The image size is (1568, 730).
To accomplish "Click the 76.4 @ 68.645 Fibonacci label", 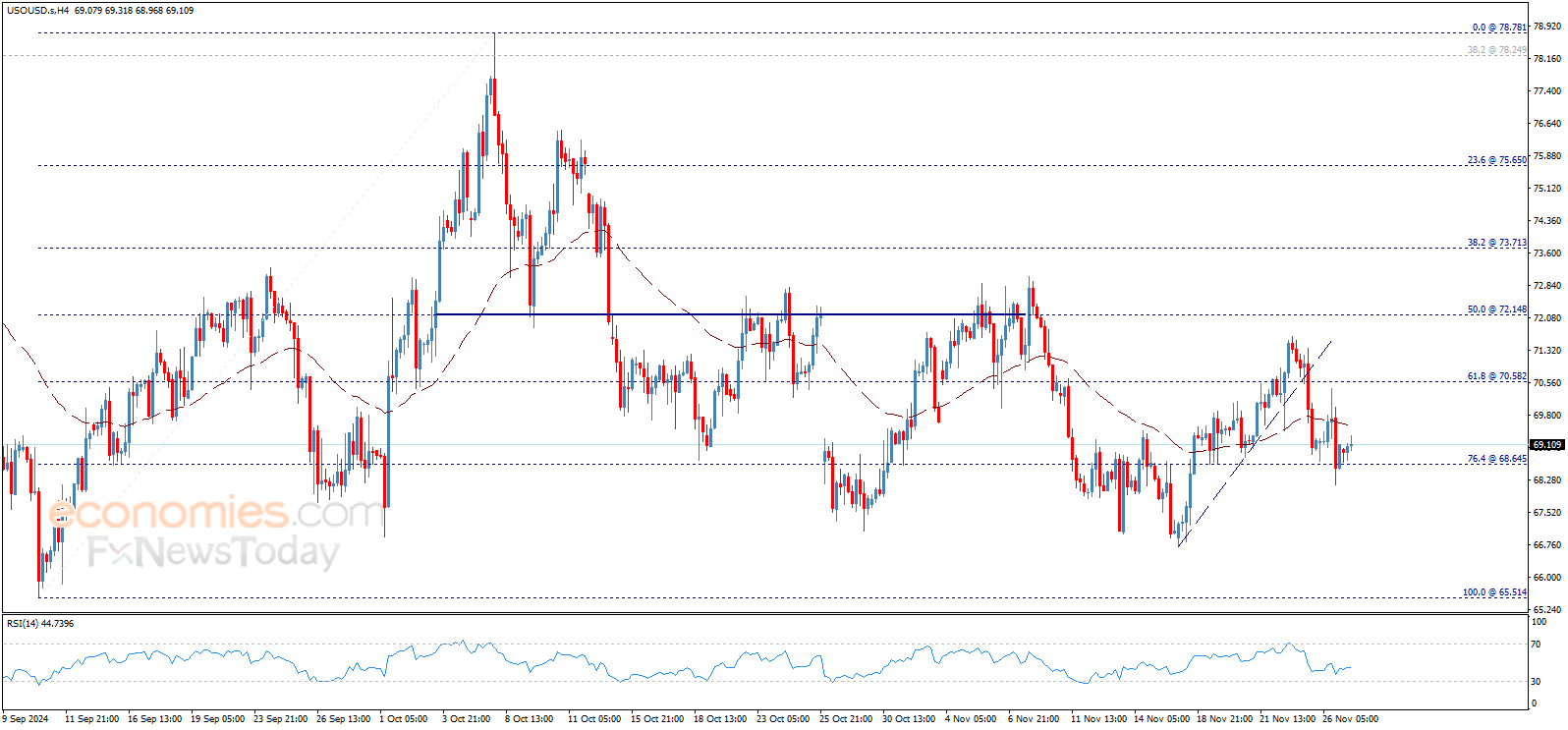I will tap(1497, 459).
